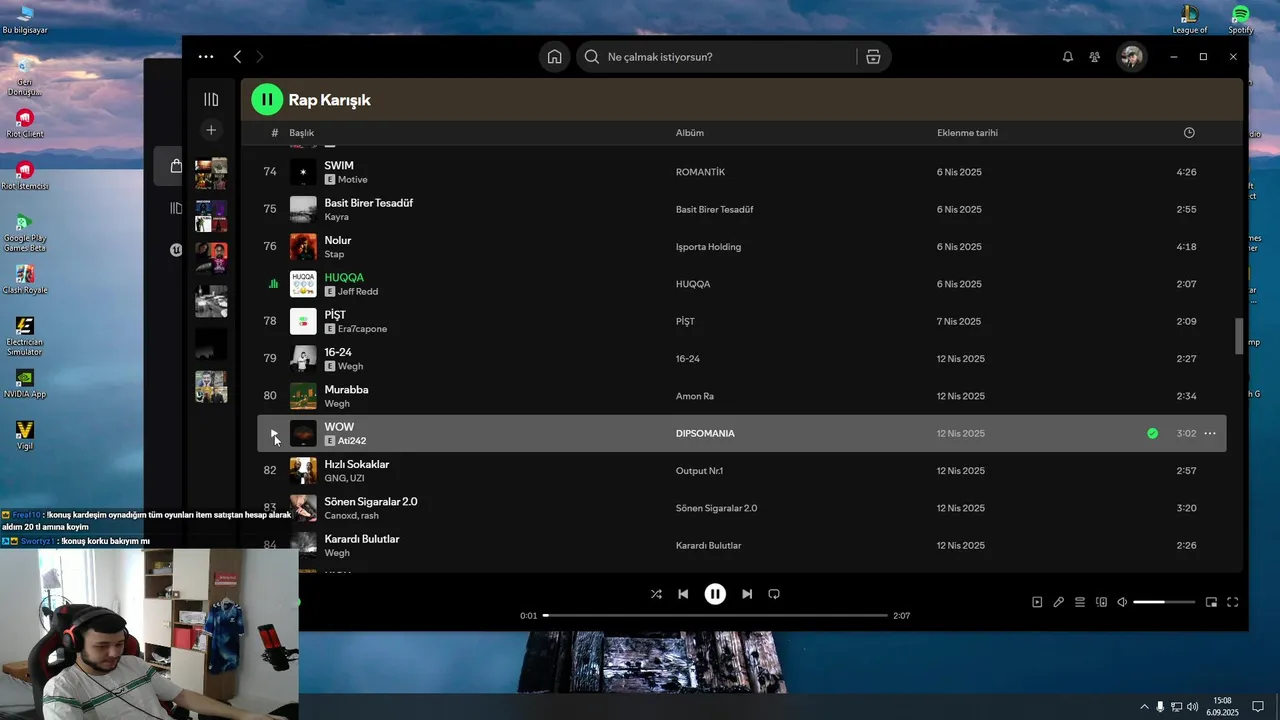Open Electrician Simulator desktop icon
Viewport: 1280px width, 720px height.
coord(25,336)
